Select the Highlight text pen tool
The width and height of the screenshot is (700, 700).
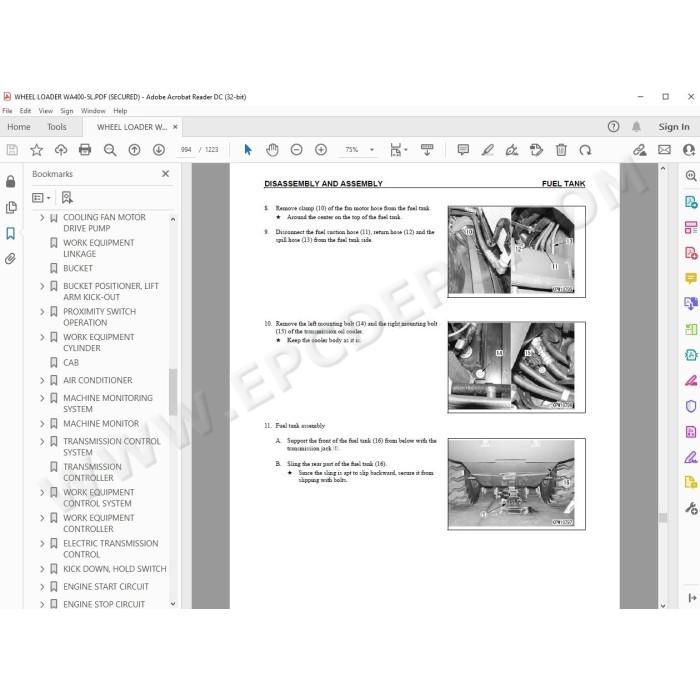pos(488,150)
